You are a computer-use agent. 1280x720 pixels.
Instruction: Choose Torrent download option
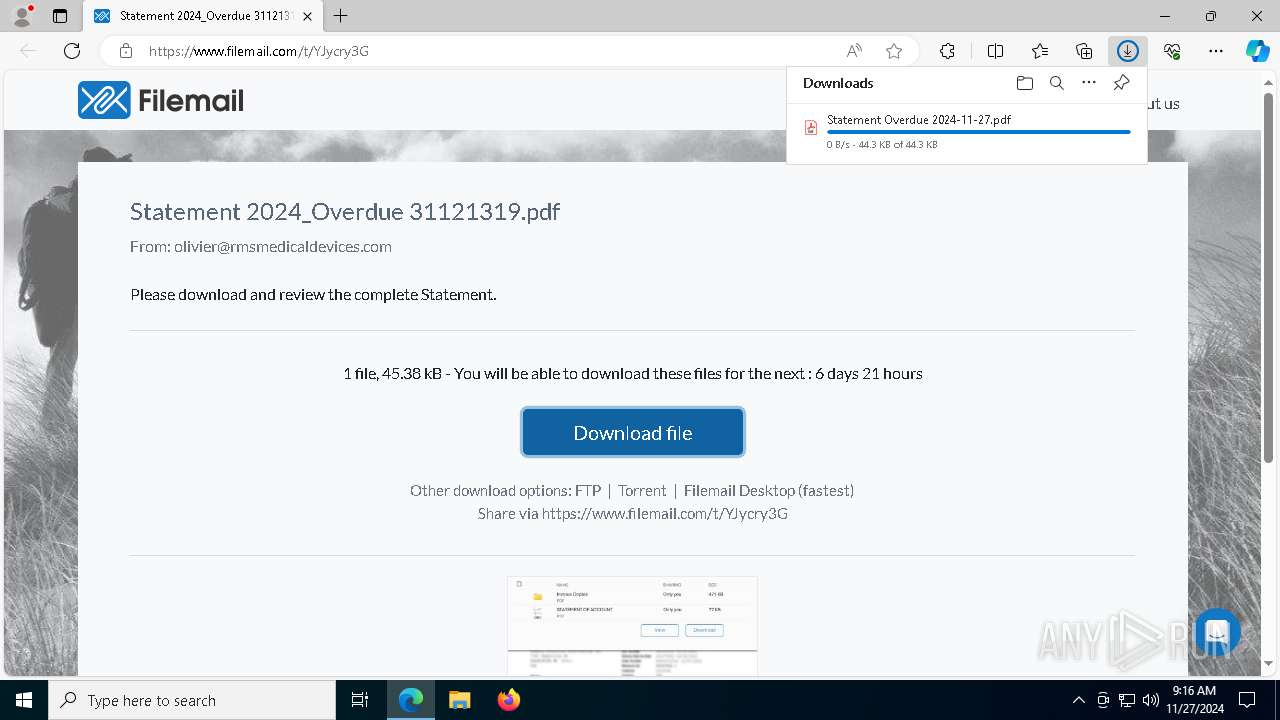click(642, 490)
